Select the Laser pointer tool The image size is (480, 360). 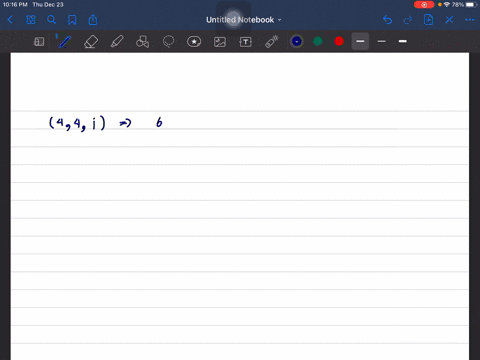click(x=272, y=42)
